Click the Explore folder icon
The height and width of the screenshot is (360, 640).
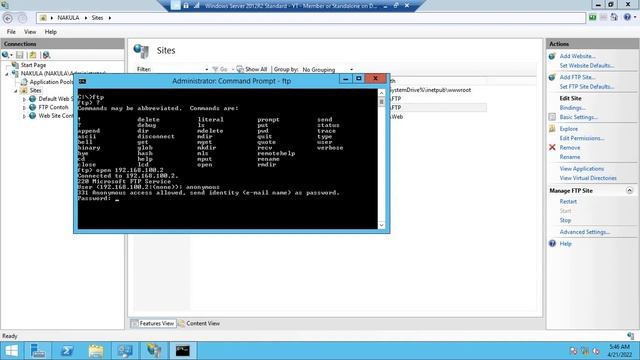coord(552,129)
